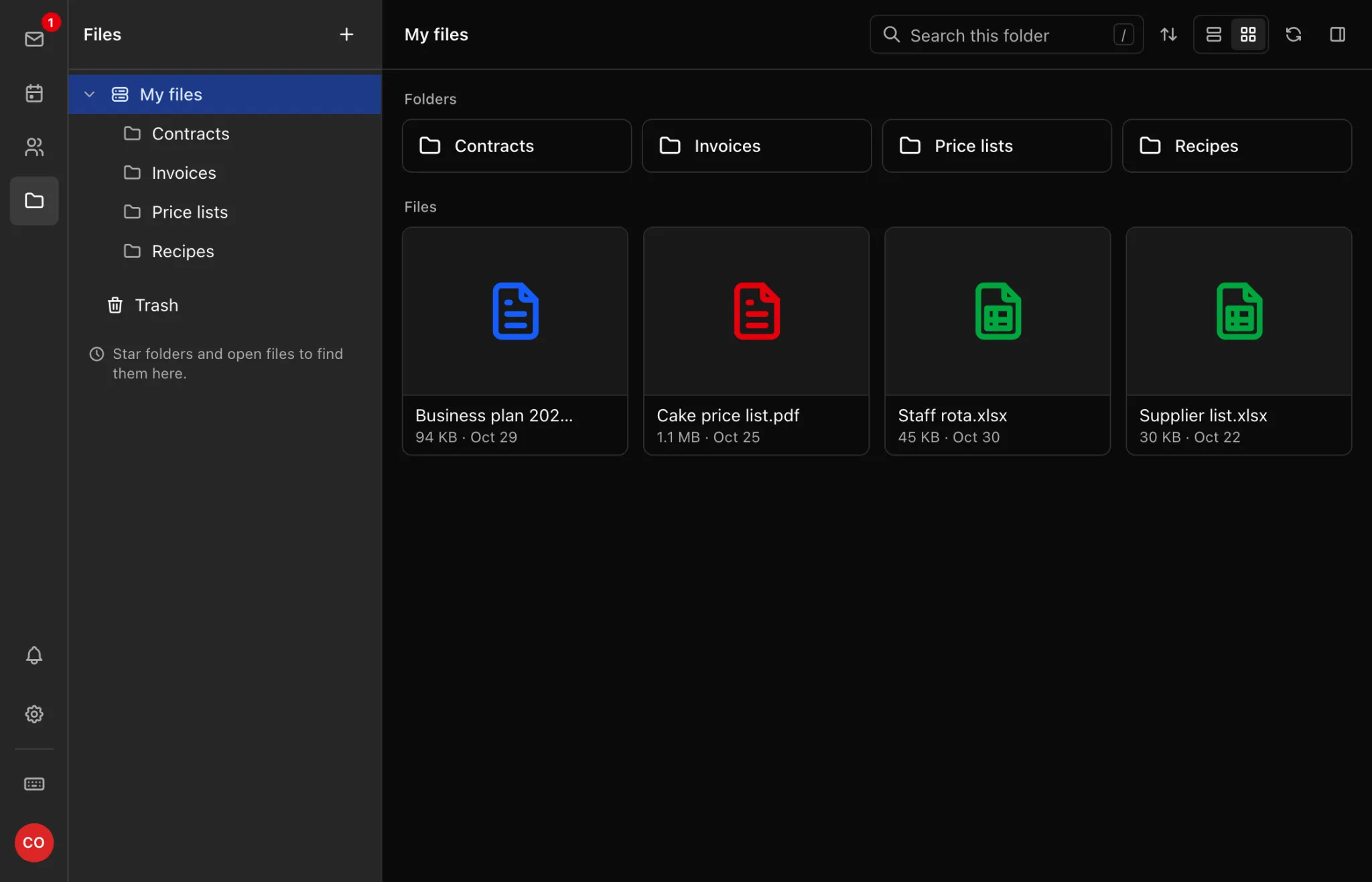Click the Staff rota.xlsx file name
Screen dimensions: 1372x882
(x=952, y=415)
